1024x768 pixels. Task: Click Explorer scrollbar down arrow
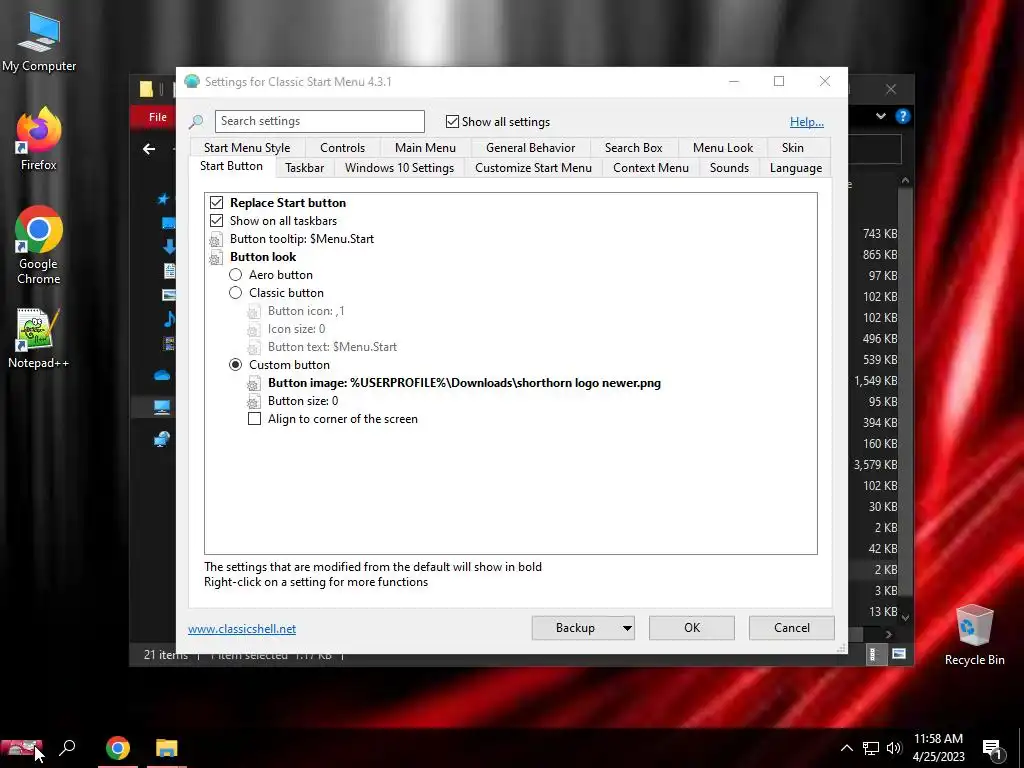tap(904, 617)
